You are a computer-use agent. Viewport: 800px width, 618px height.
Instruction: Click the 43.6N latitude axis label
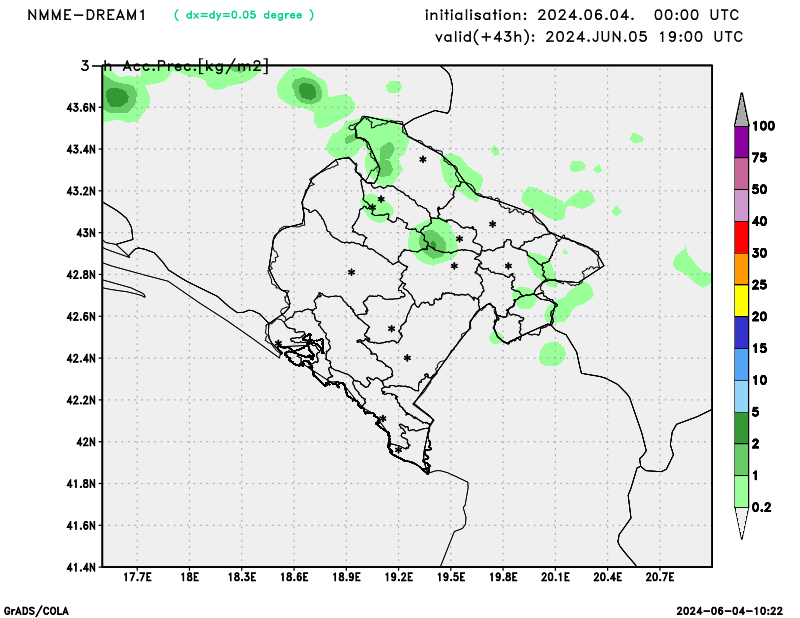click(81, 108)
